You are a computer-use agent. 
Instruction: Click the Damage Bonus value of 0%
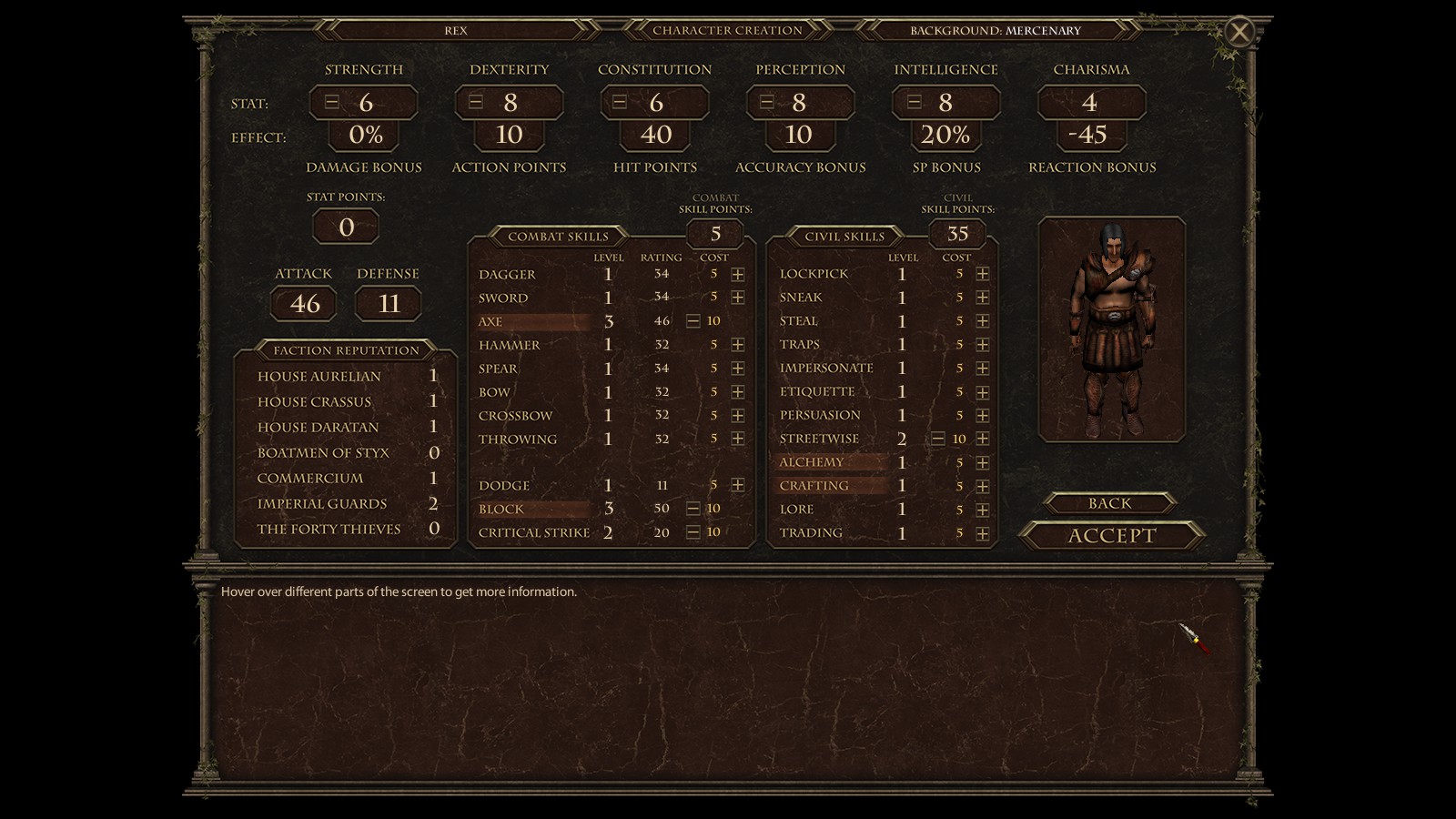[365, 135]
